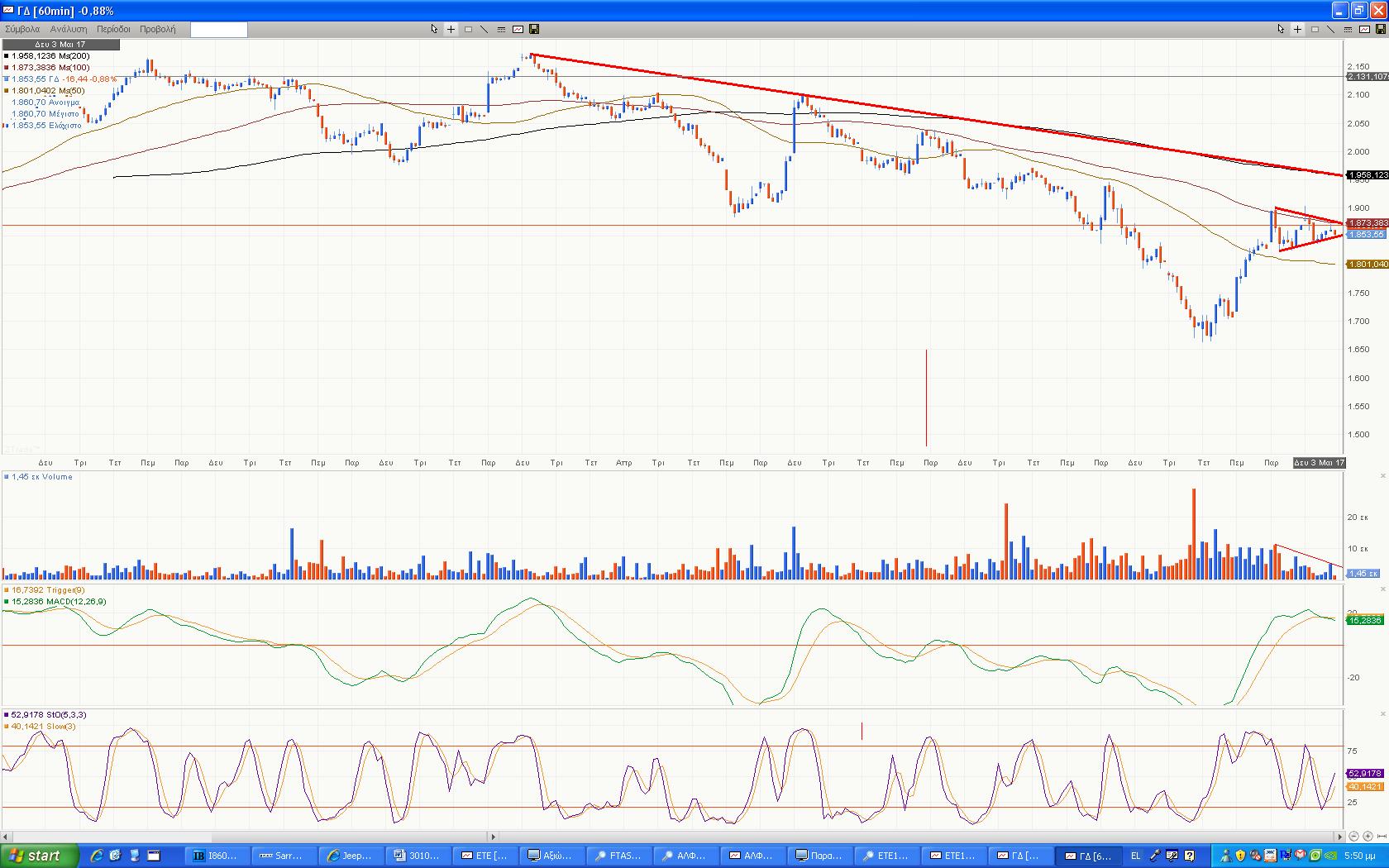Close the Stochastic StO indicator panel

[1382, 713]
